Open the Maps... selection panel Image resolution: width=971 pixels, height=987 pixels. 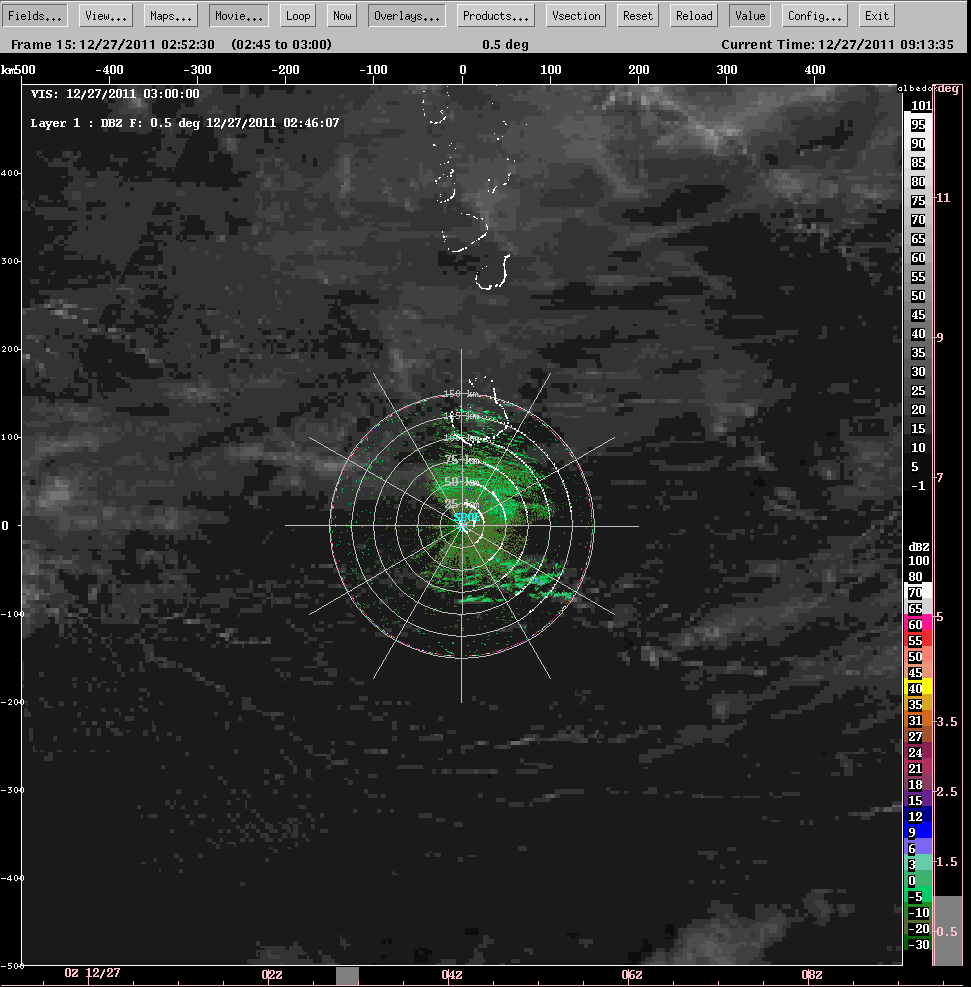coord(172,16)
